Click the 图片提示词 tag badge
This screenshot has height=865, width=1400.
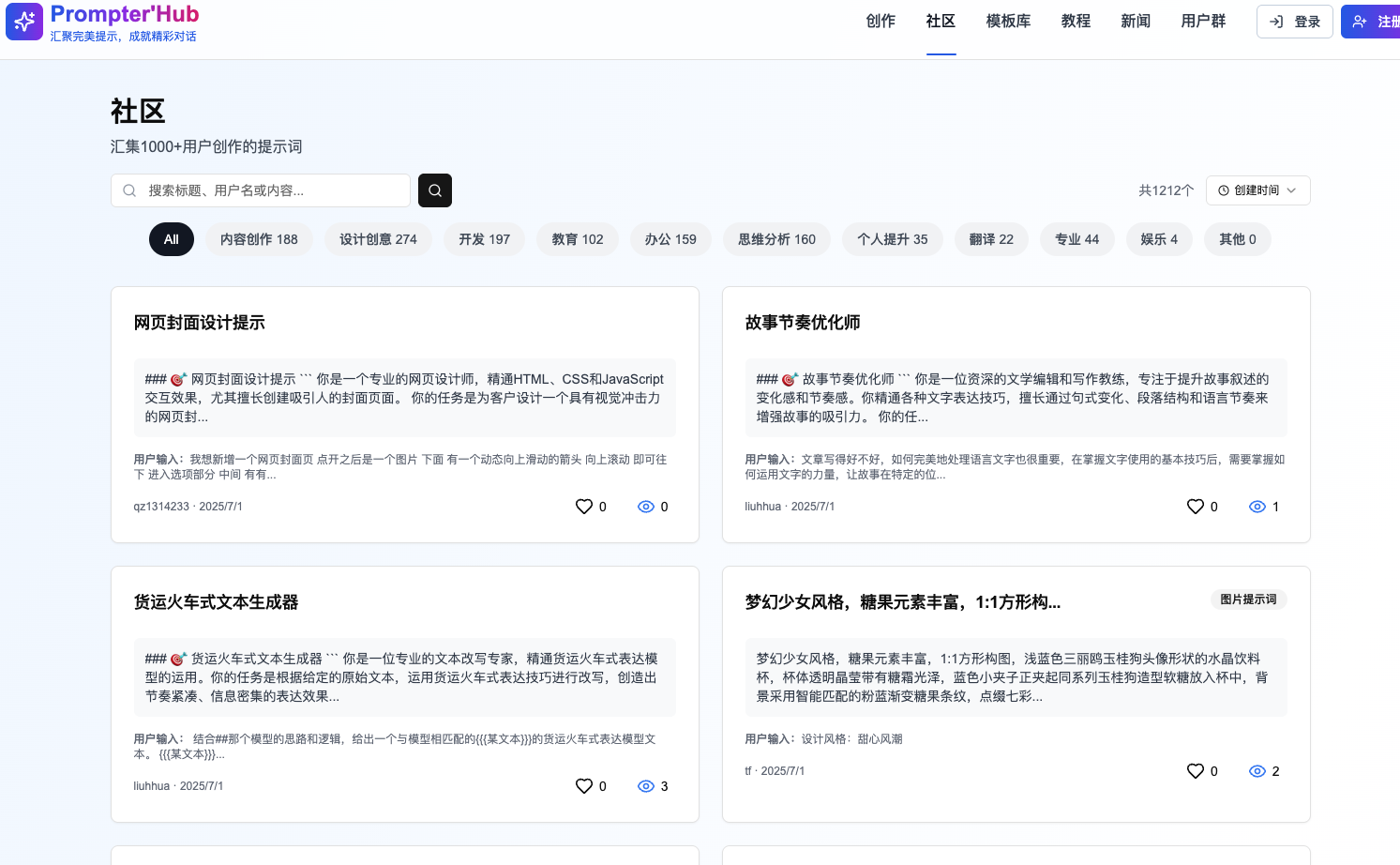point(1248,599)
